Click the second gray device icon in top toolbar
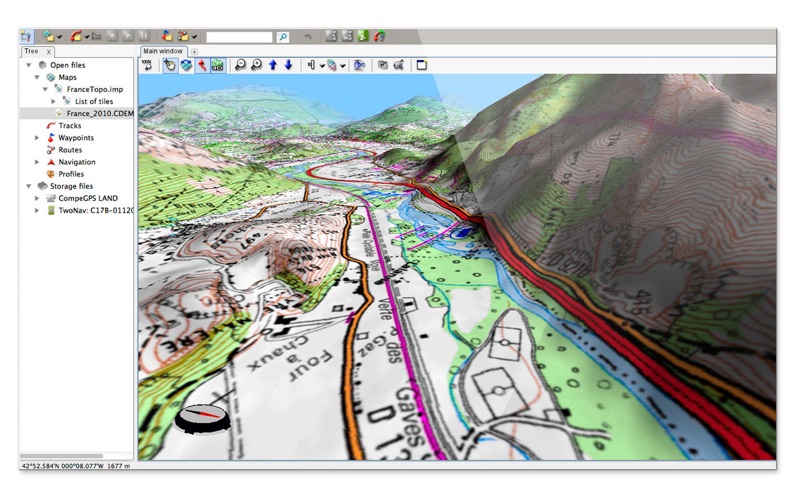 tap(347, 36)
